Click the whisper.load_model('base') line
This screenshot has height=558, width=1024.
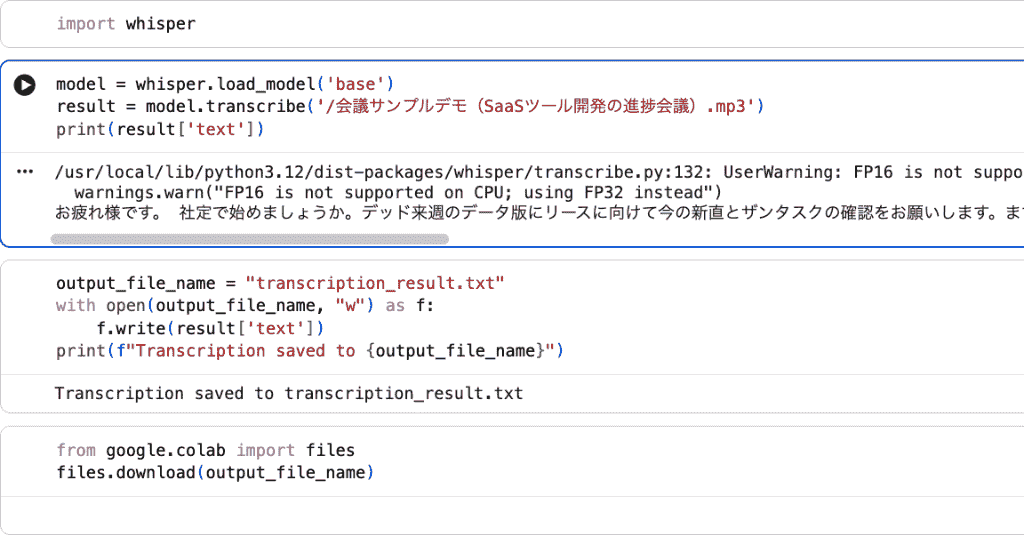(x=225, y=84)
